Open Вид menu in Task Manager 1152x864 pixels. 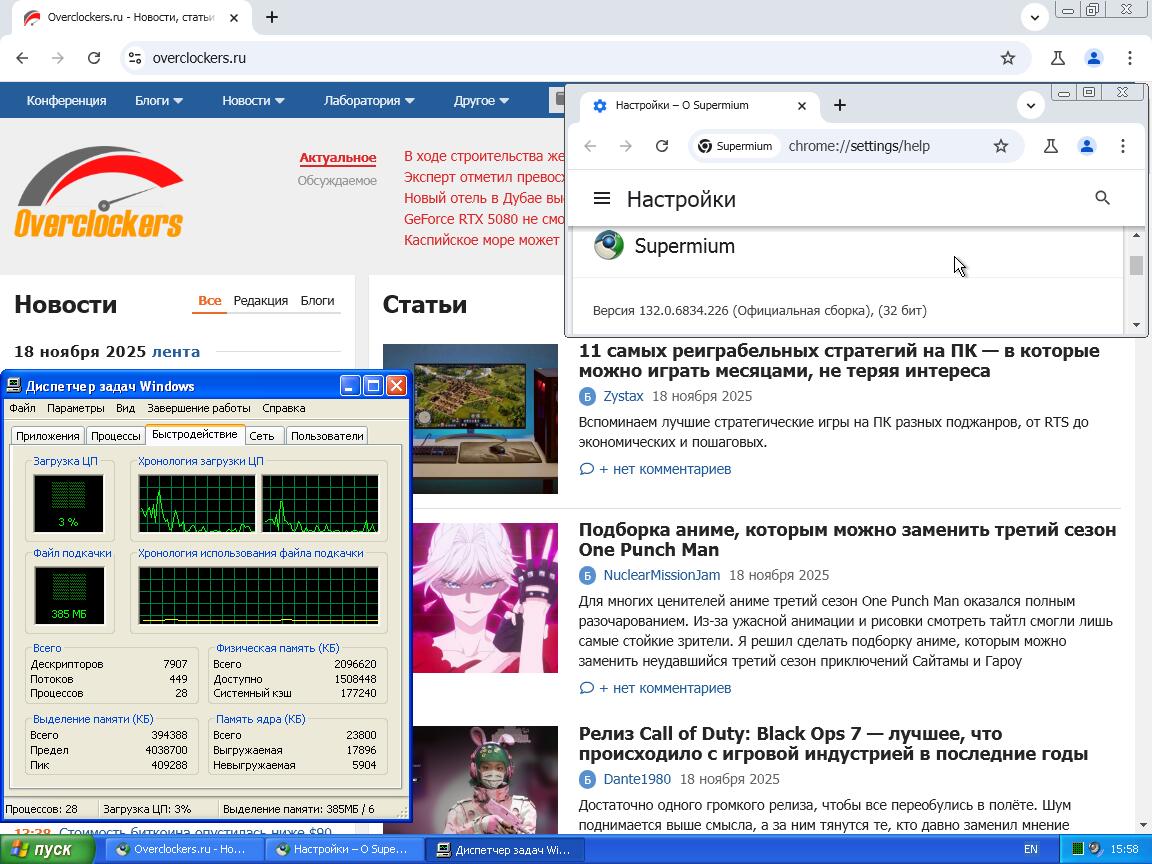[x=126, y=408]
